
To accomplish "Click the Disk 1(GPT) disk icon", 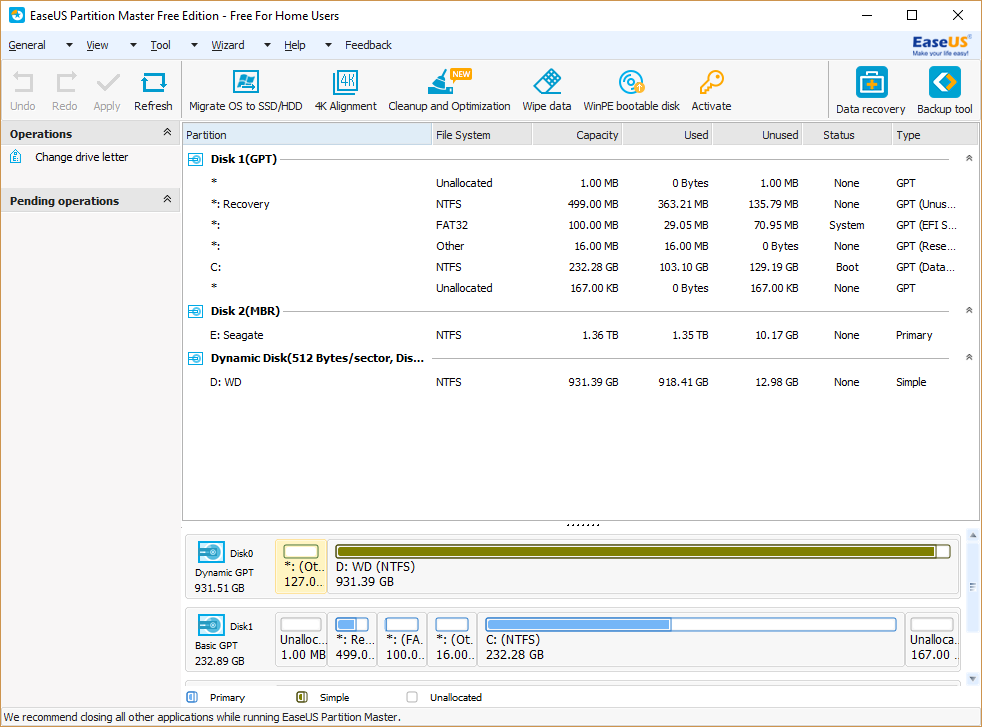I will coord(195,160).
